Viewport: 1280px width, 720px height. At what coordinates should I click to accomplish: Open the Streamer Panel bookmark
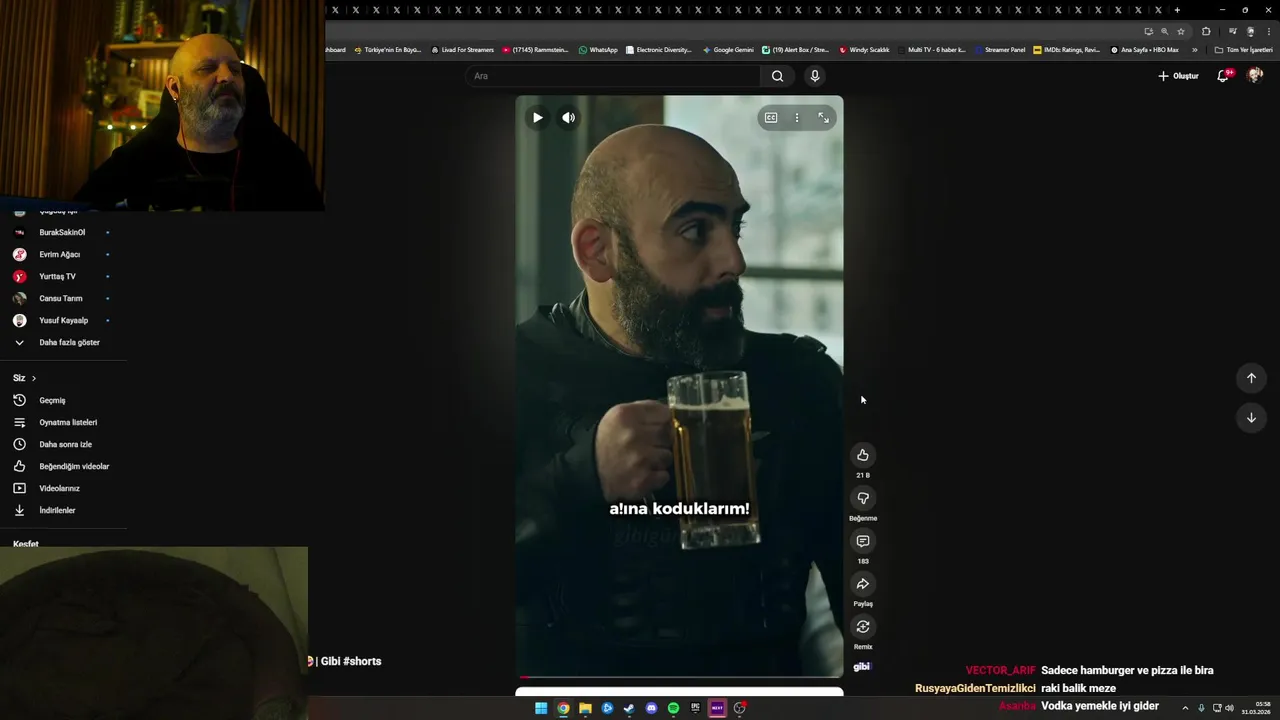(999, 49)
